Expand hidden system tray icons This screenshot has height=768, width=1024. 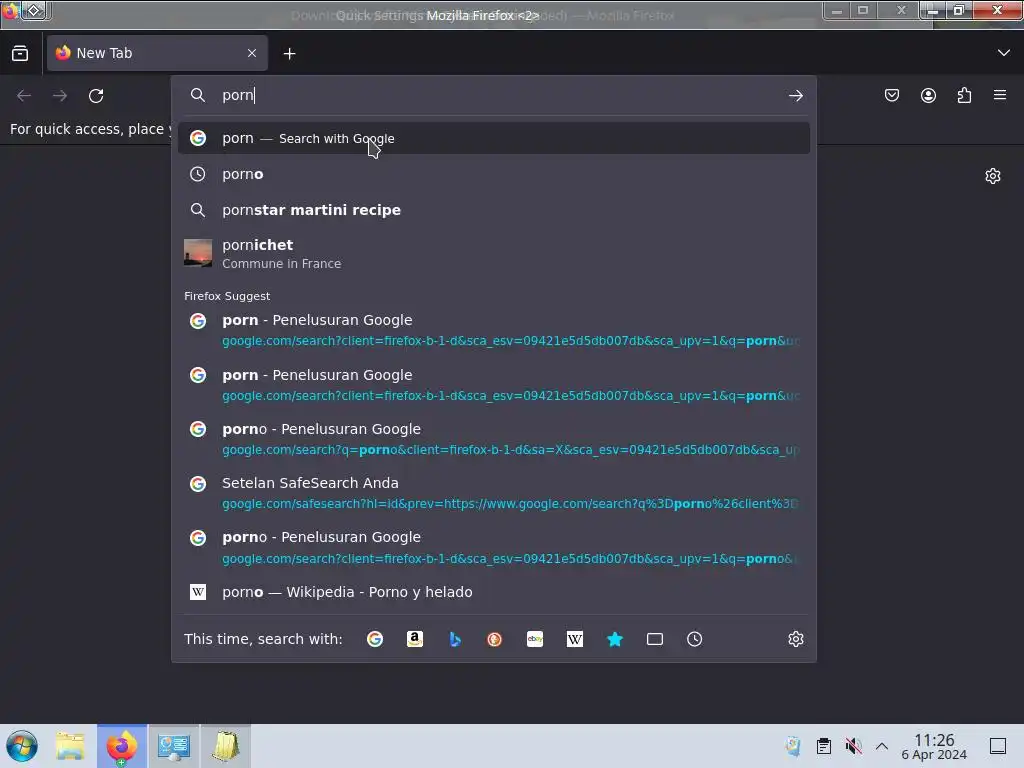coord(882,746)
